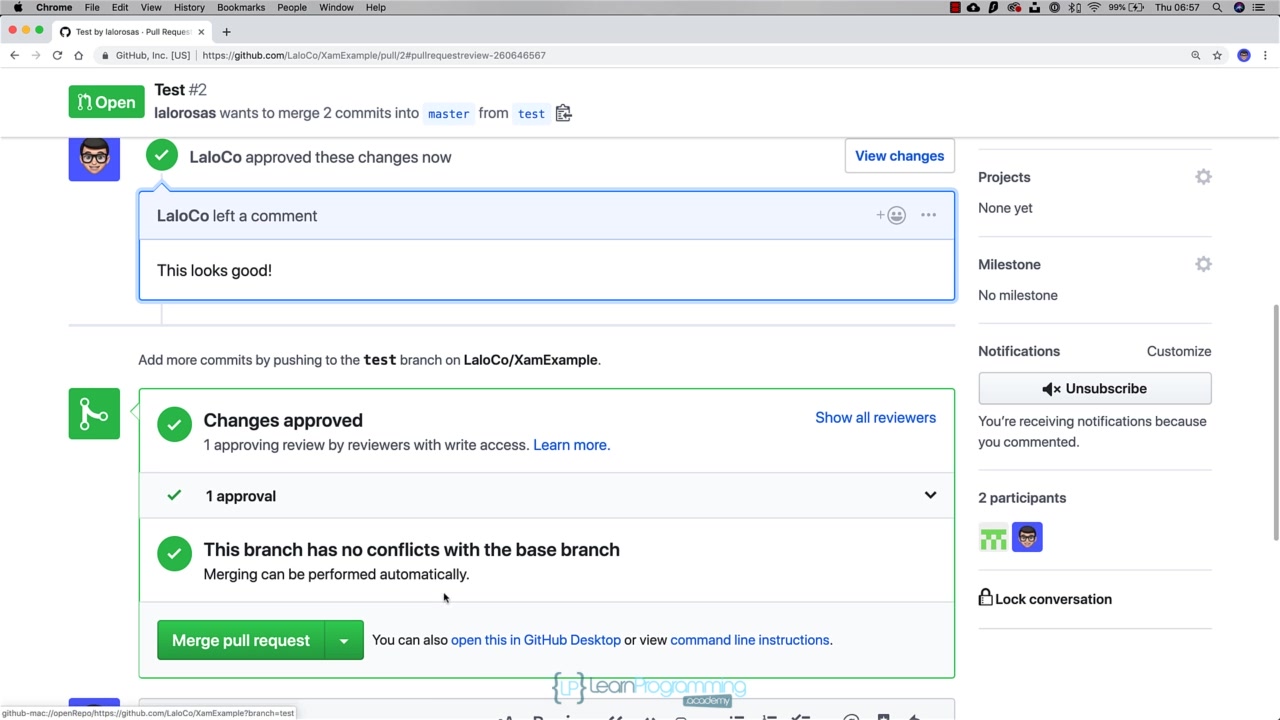
Task: Open the People menu
Action: (292, 7)
